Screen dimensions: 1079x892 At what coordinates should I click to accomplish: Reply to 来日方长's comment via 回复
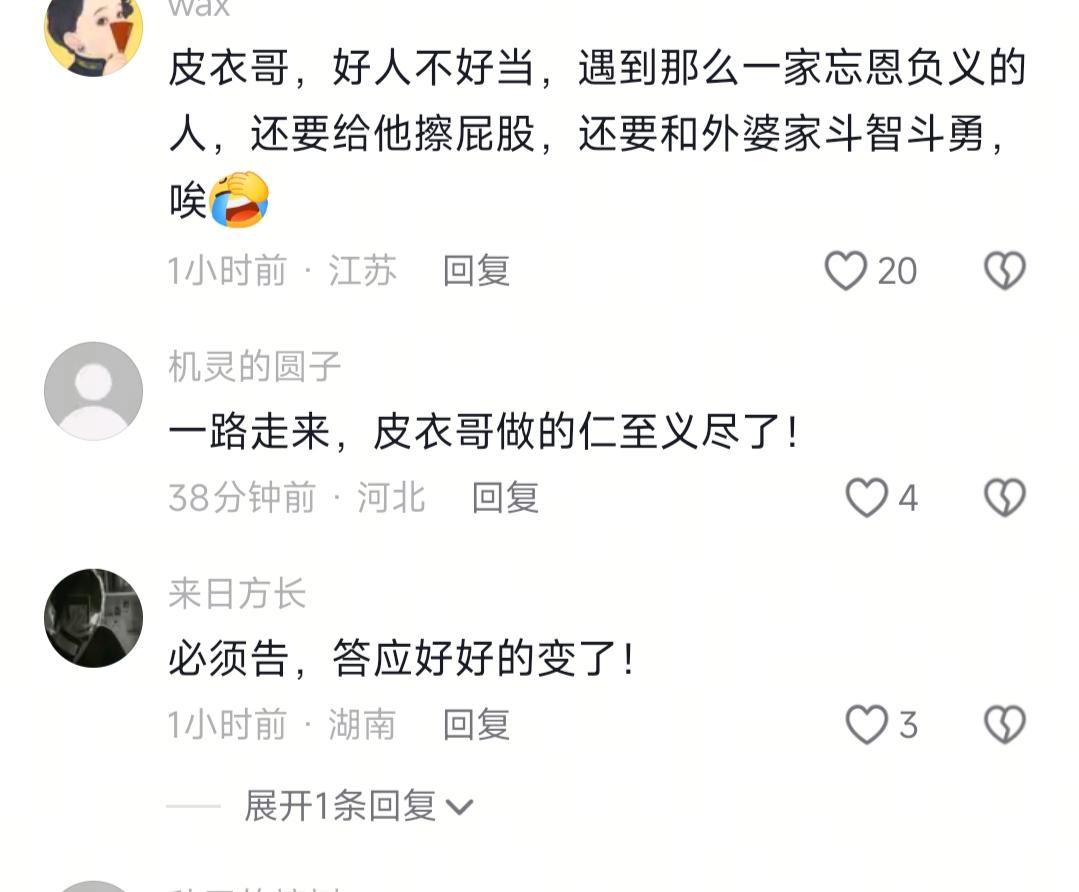[x=476, y=725]
